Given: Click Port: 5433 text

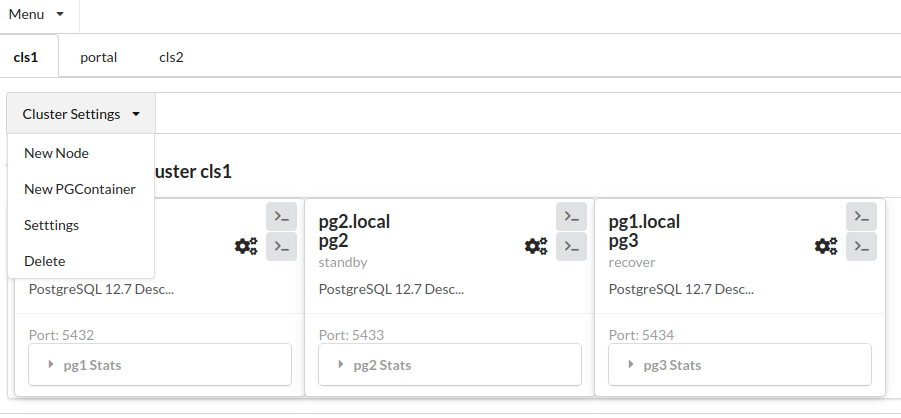Looking at the screenshot, I should pyautogui.click(x=351, y=335).
